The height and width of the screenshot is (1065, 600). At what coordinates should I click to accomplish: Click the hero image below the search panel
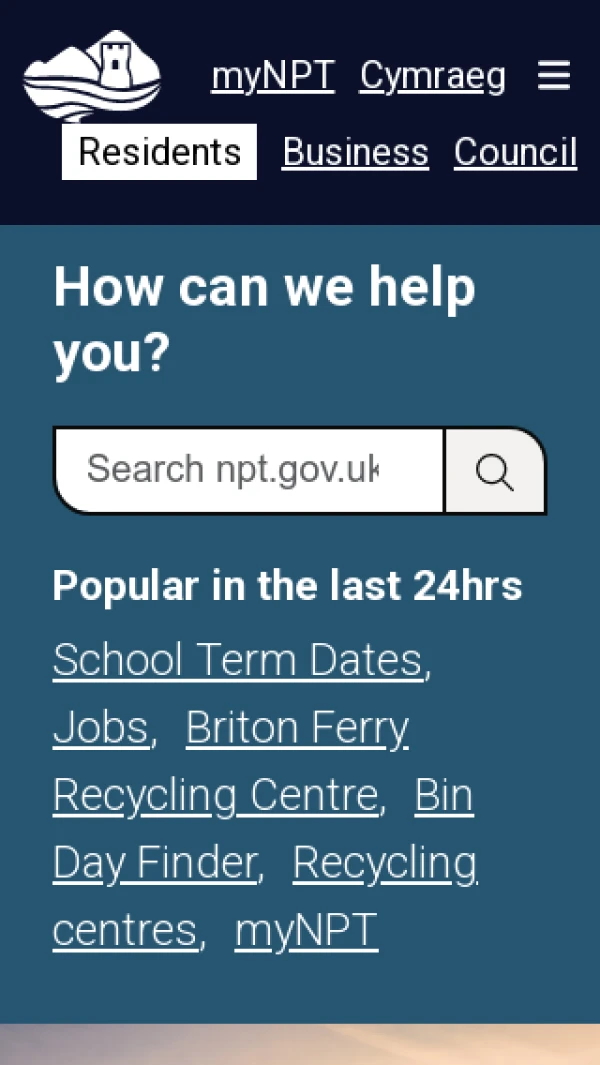coord(300,1045)
